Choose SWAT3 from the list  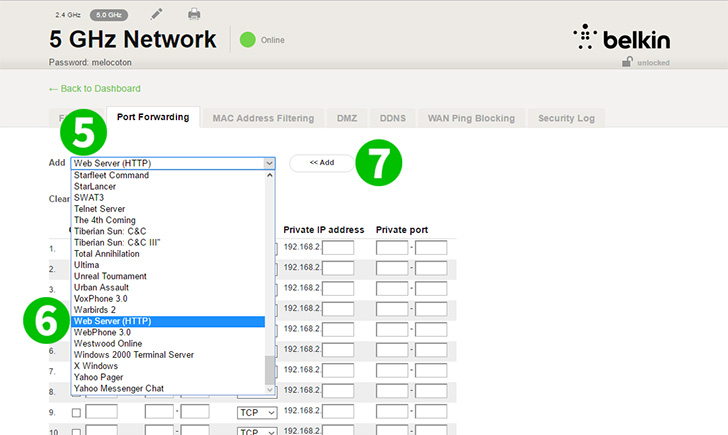[168, 198]
